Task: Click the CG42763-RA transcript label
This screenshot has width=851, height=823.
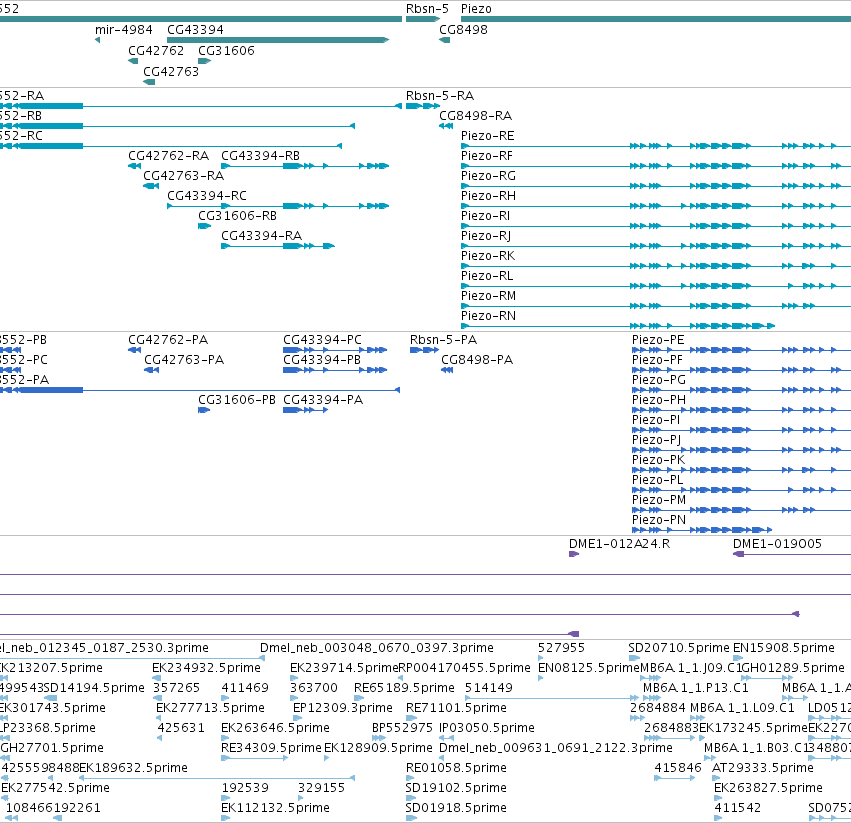Action: (x=183, y=176)
